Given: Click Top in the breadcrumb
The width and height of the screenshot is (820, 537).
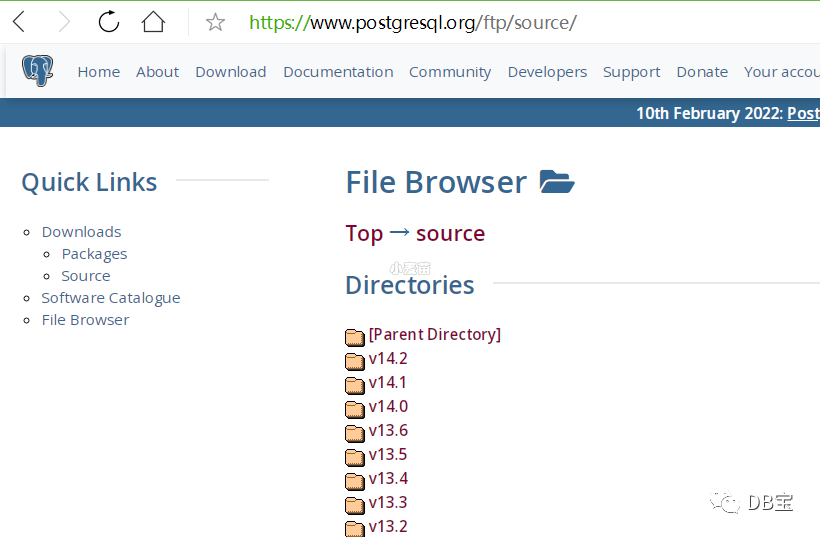Looking at the screenshot, I should [x=365, y=234].
